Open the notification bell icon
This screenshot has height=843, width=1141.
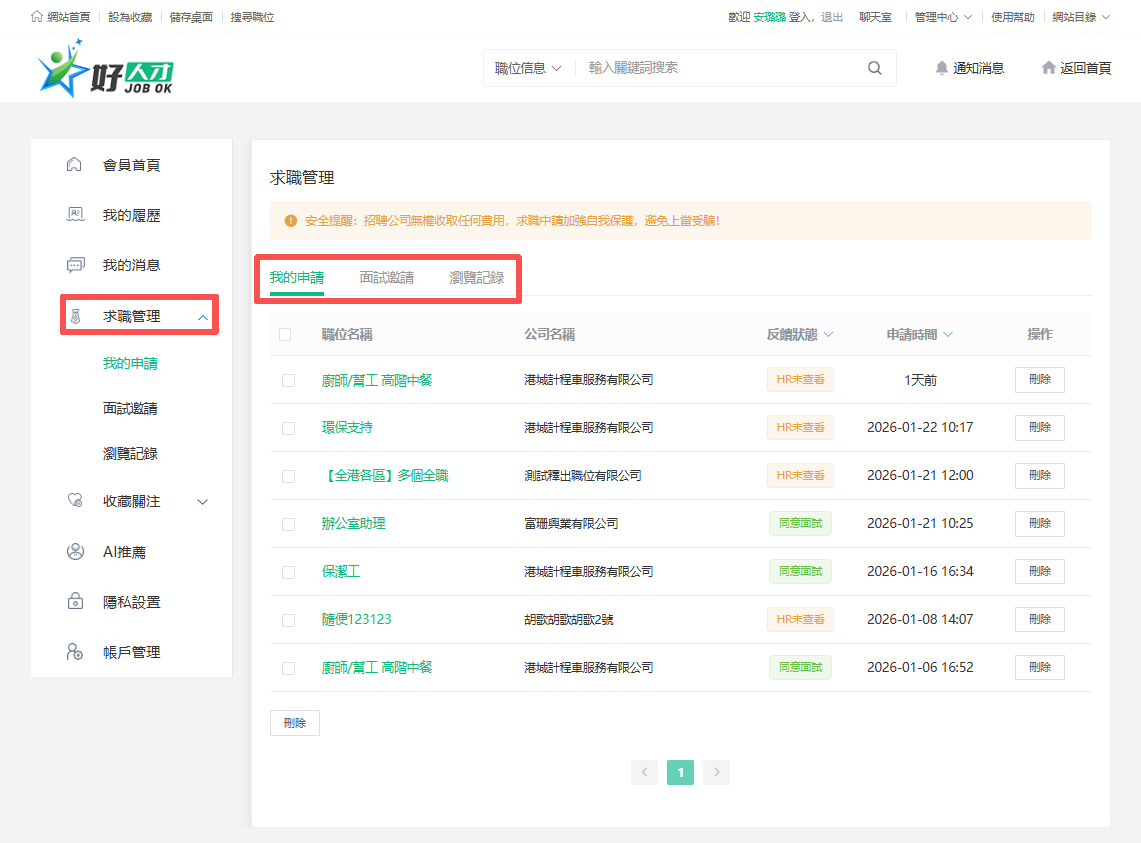click(941, 68)
